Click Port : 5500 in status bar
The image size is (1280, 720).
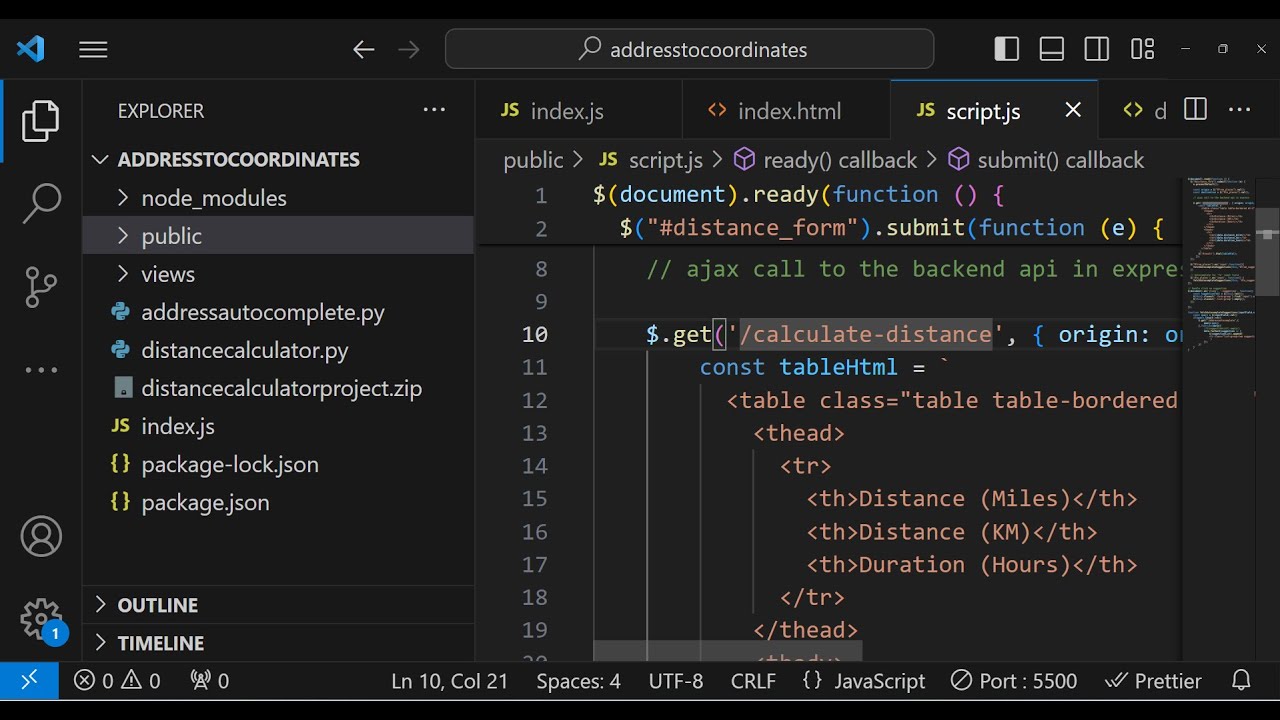1014,681
